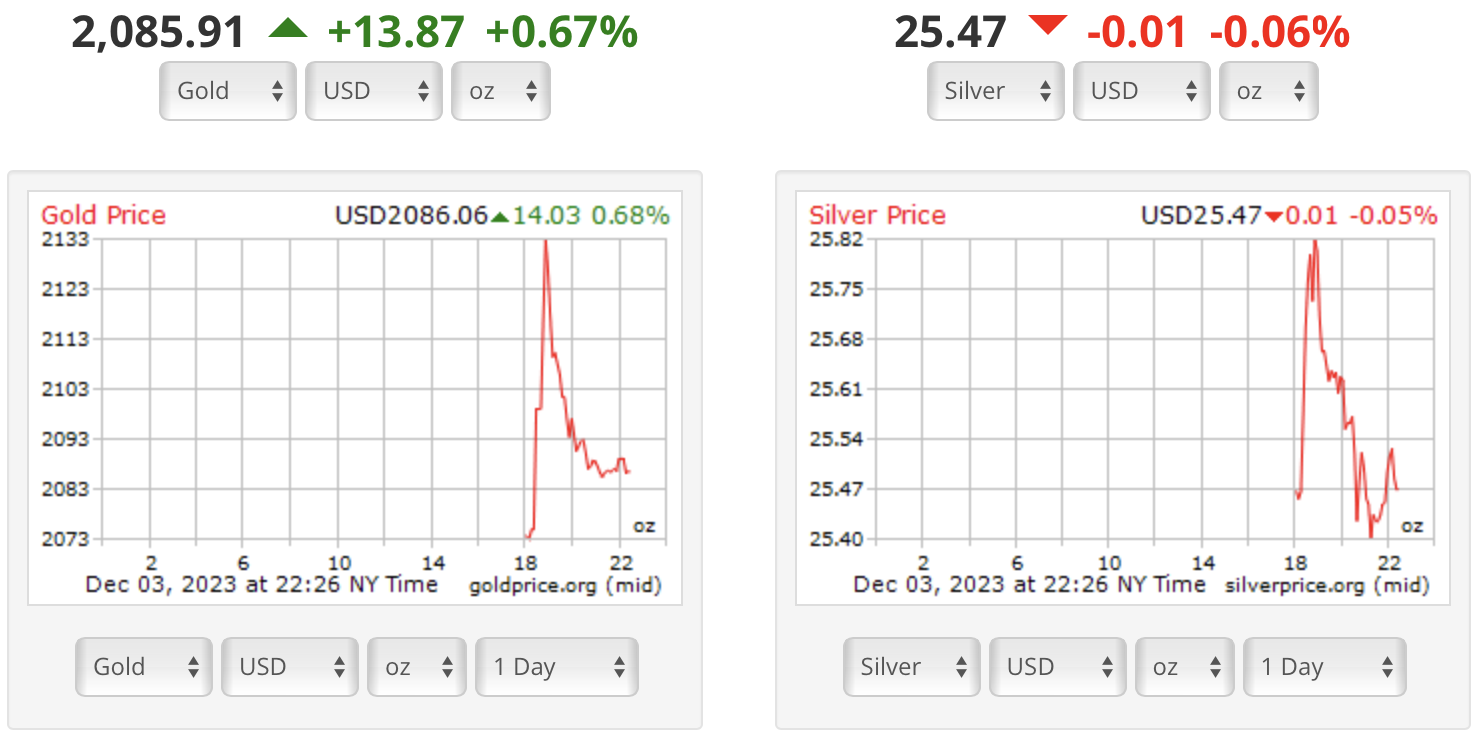This screenshot has width=1482, height=746.
Task: Open the top USD currency dropdown for silver
Action: pos(1142,91)
